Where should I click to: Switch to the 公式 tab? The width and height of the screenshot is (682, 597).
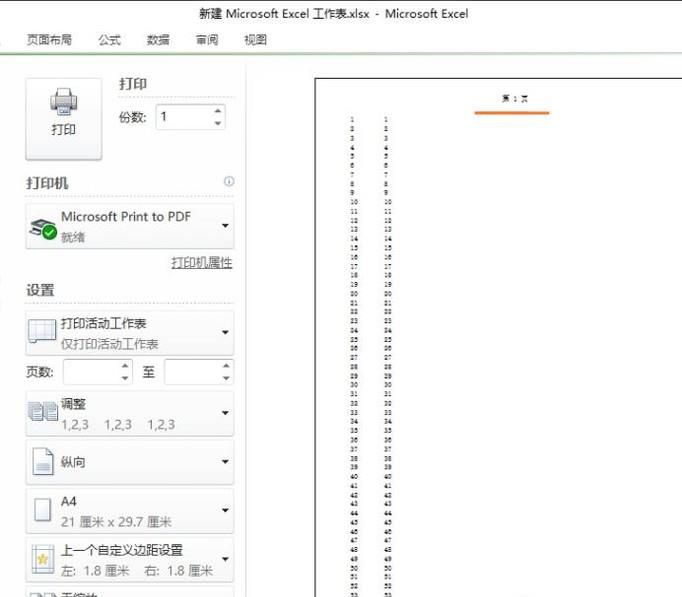click(109, 40)
